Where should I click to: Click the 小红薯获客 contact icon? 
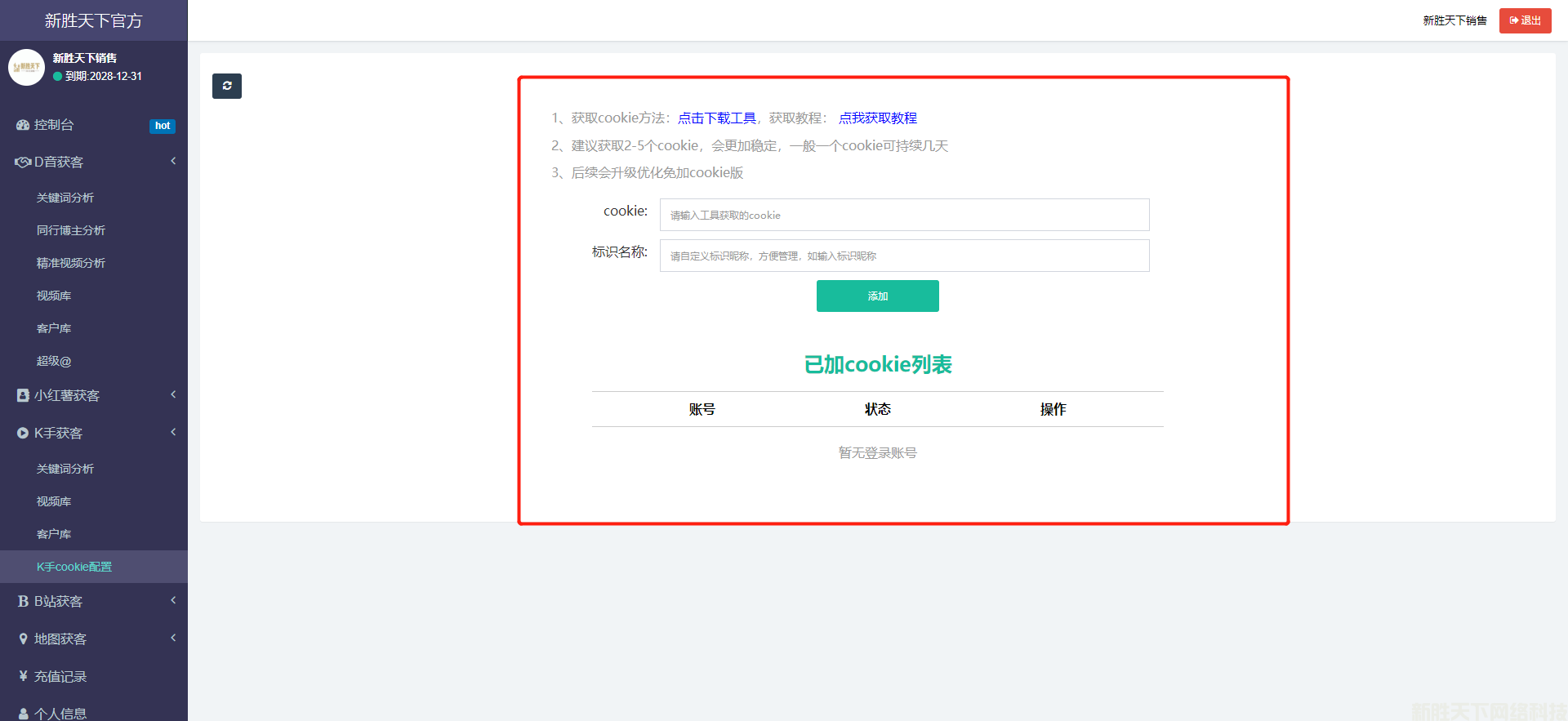pyautogui.click(x=23, y=396)
